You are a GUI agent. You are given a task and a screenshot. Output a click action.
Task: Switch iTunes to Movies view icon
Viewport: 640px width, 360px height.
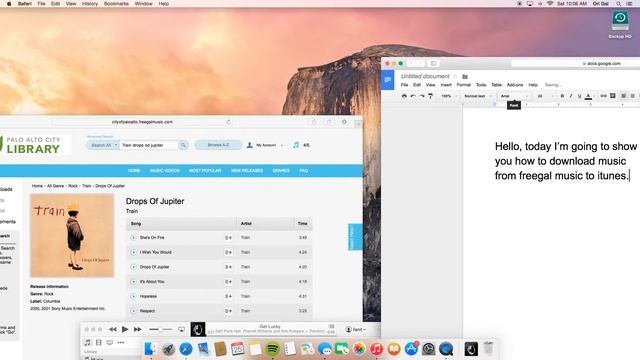click(x=98, y=342)
